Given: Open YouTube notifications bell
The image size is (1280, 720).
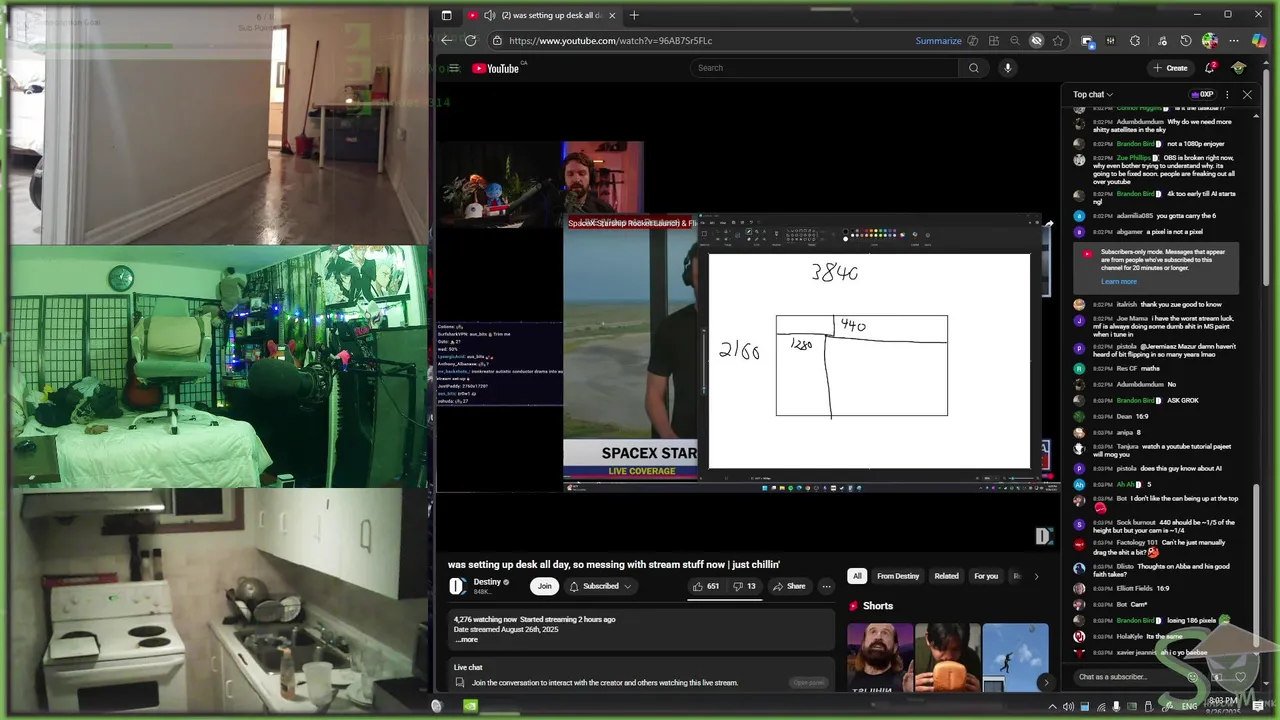Looking at the screenshot, I should (x=1210, y=68).
